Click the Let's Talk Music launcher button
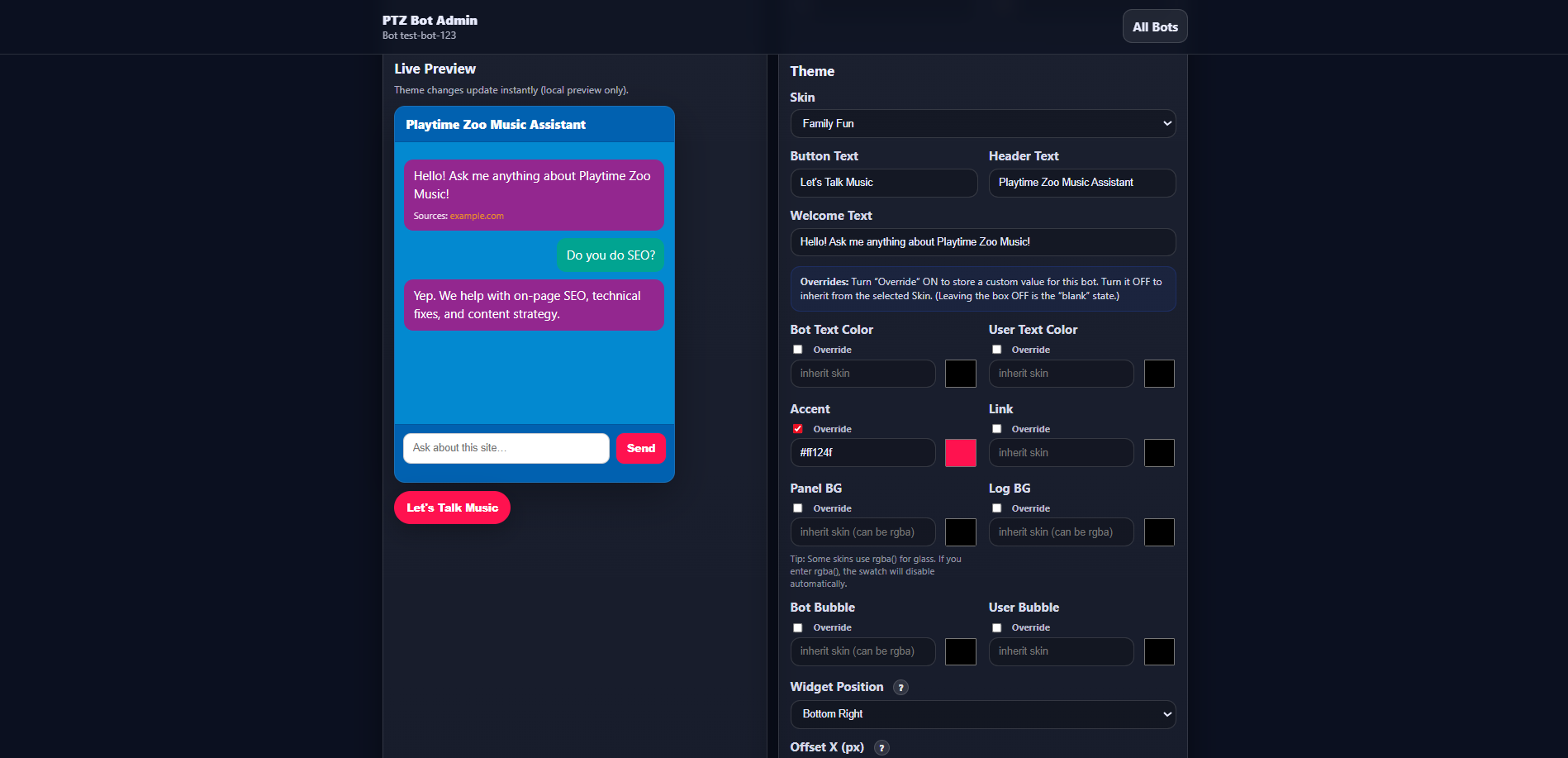 coord(452,507)
